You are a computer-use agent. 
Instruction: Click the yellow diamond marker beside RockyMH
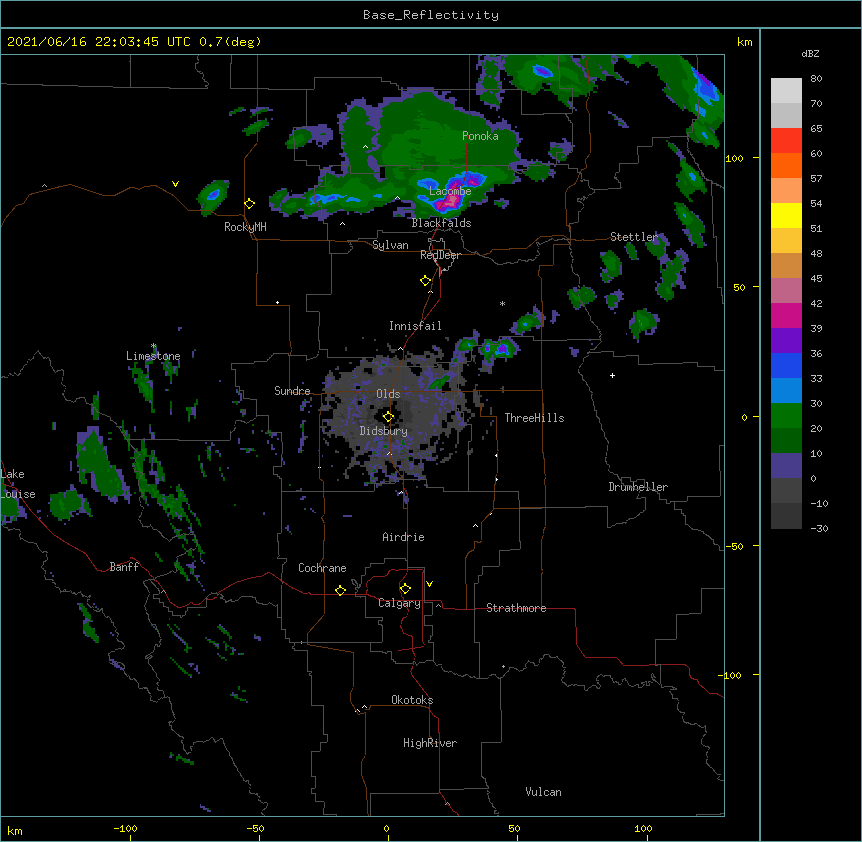pyautogui.click(x=250, y=204)
